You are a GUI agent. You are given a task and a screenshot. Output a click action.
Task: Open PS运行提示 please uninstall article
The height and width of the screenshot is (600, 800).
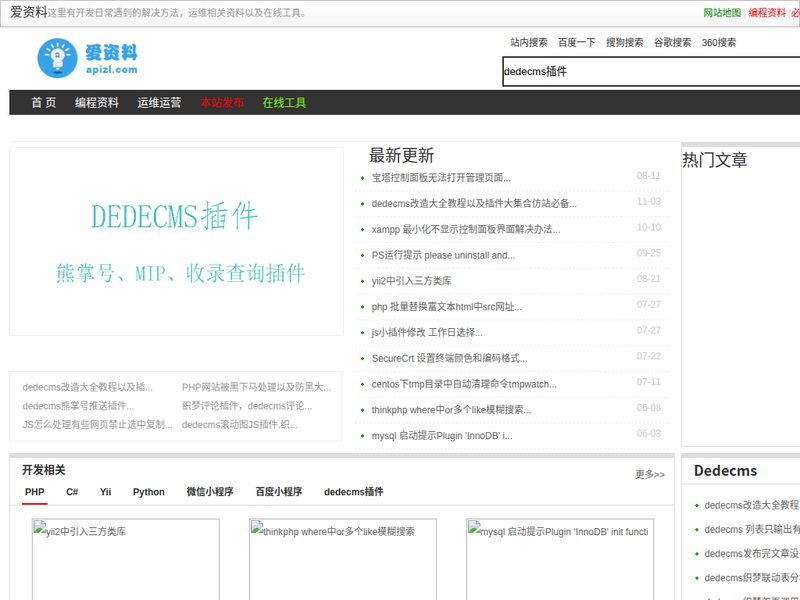tap(443, 255)
